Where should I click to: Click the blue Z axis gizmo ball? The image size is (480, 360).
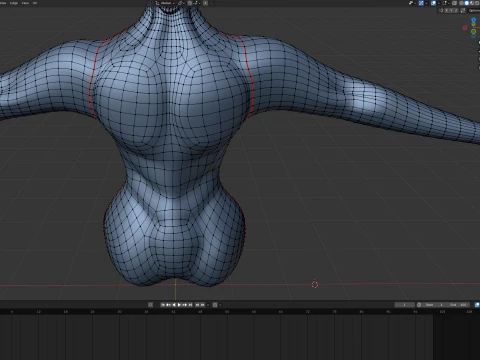pyautogui.click(x=474, y=20)
